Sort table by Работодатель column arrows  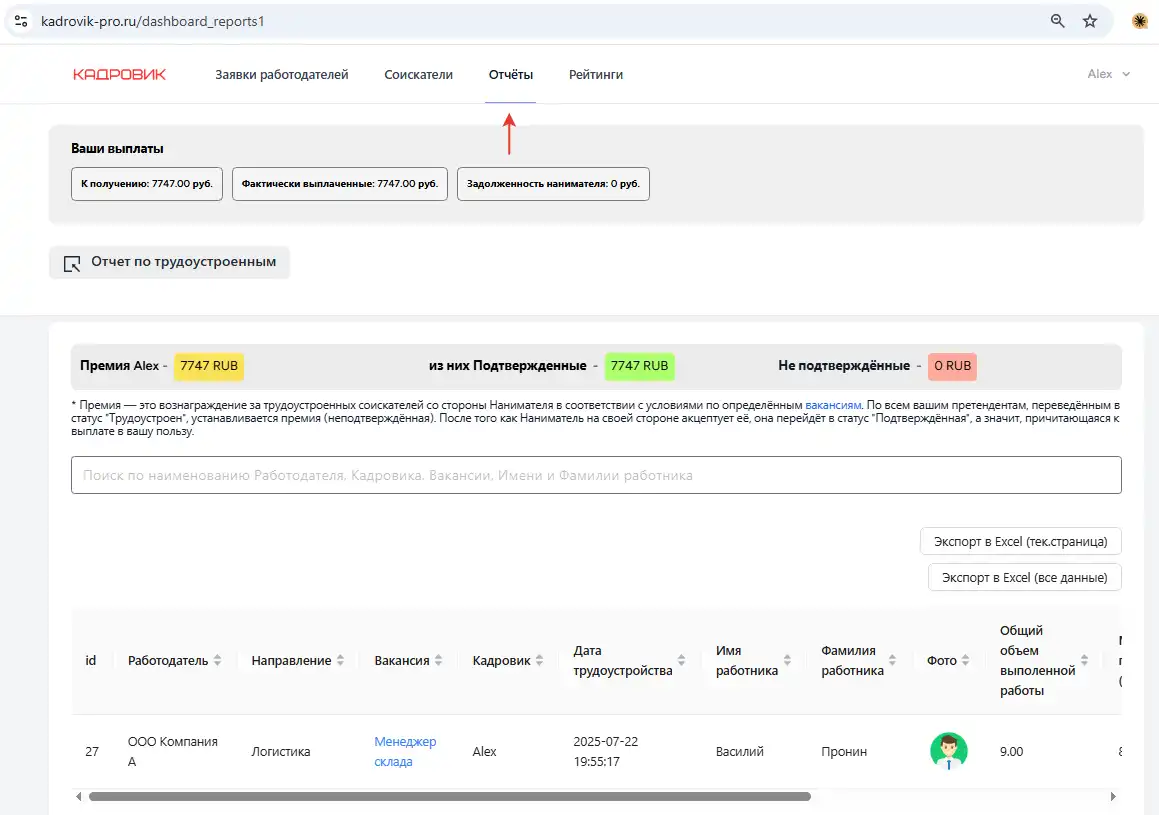pos(218,661)
